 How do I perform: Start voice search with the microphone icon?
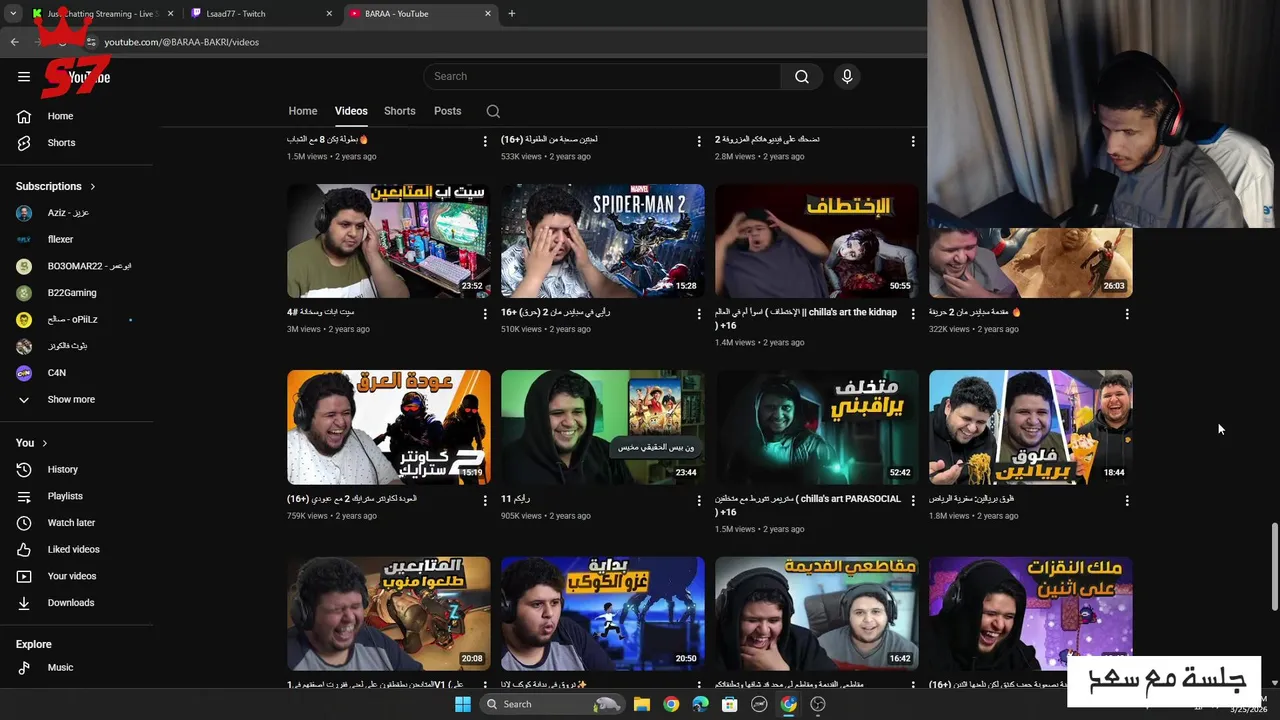847,77
